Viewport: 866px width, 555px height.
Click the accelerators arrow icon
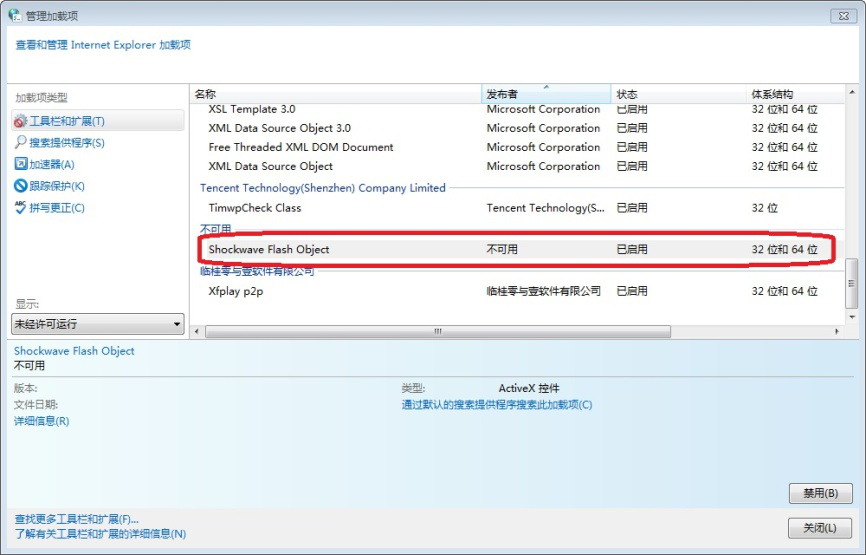pos(20,164)
